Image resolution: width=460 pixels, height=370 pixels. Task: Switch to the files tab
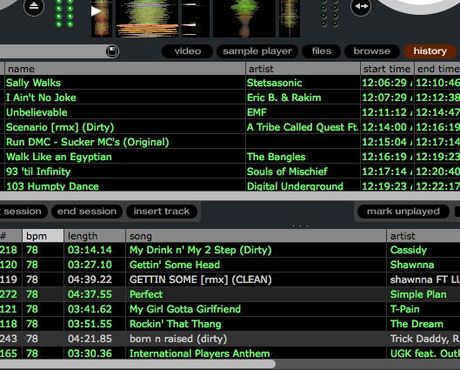coord(321,51)
